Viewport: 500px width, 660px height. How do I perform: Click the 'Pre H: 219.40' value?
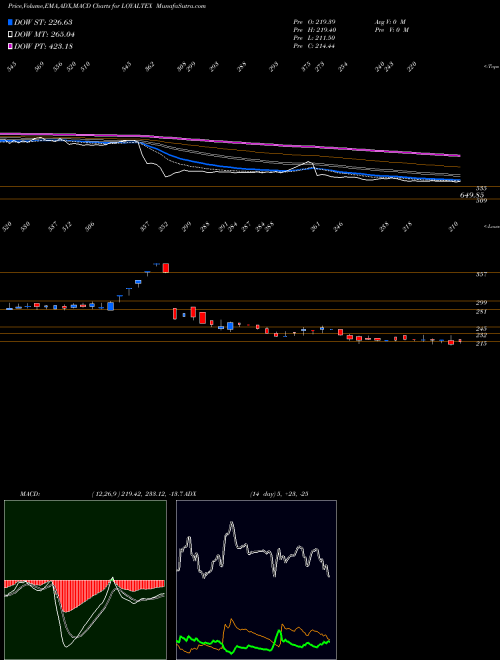click(314, 30)
